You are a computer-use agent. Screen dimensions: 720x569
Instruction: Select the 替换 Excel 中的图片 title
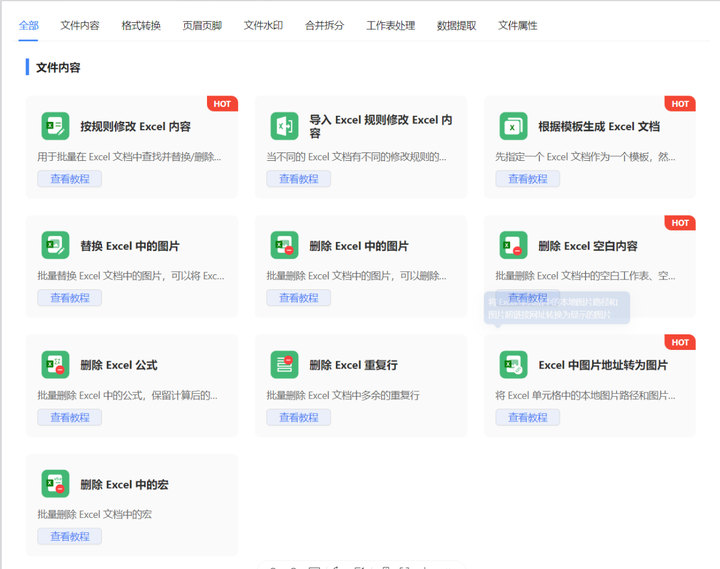pos(130,246)
